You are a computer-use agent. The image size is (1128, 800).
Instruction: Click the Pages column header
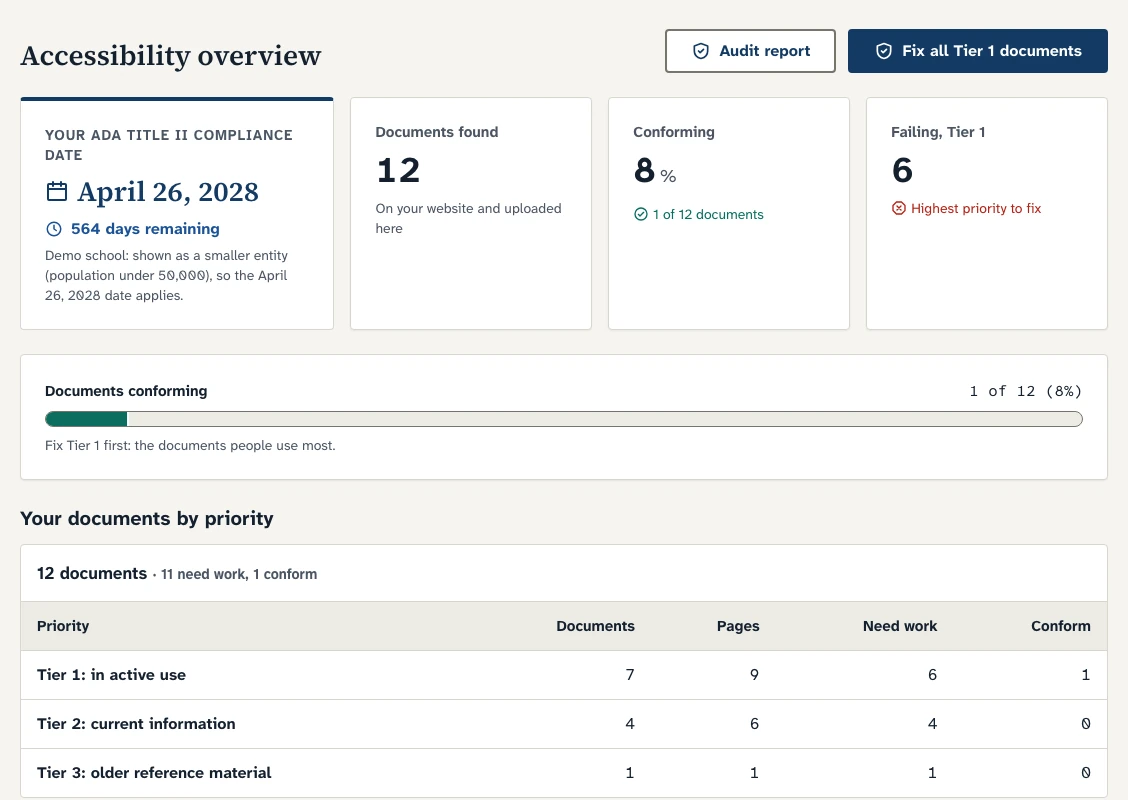(x=738, y=626)
